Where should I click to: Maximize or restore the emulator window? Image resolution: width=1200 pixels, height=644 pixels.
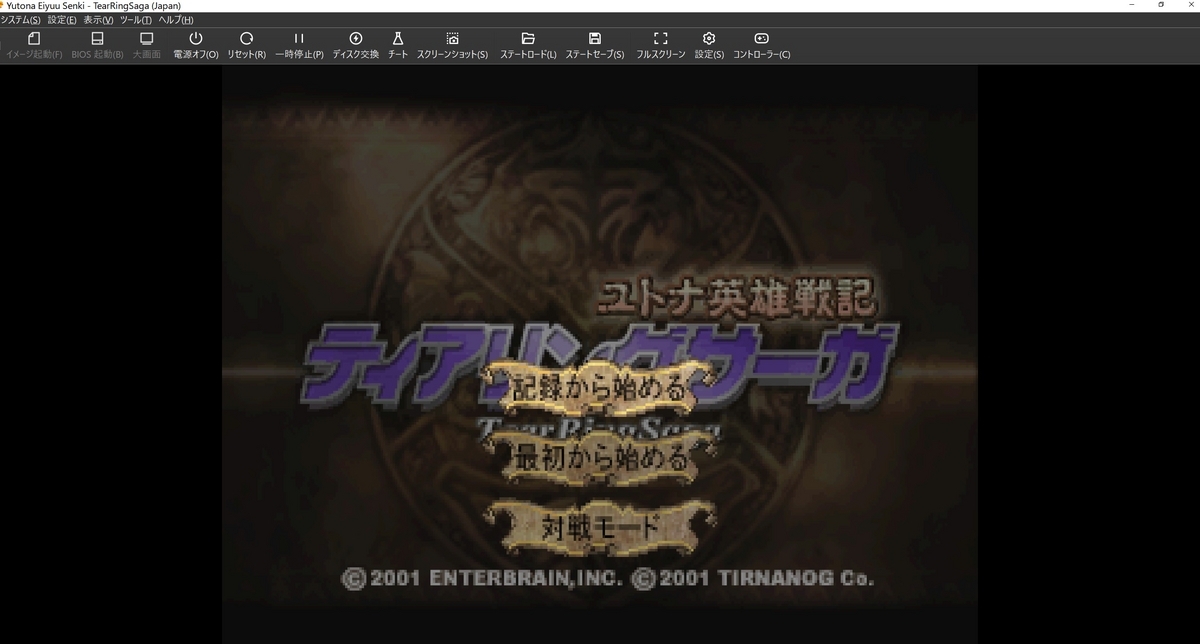click(x=1160, y=5)
